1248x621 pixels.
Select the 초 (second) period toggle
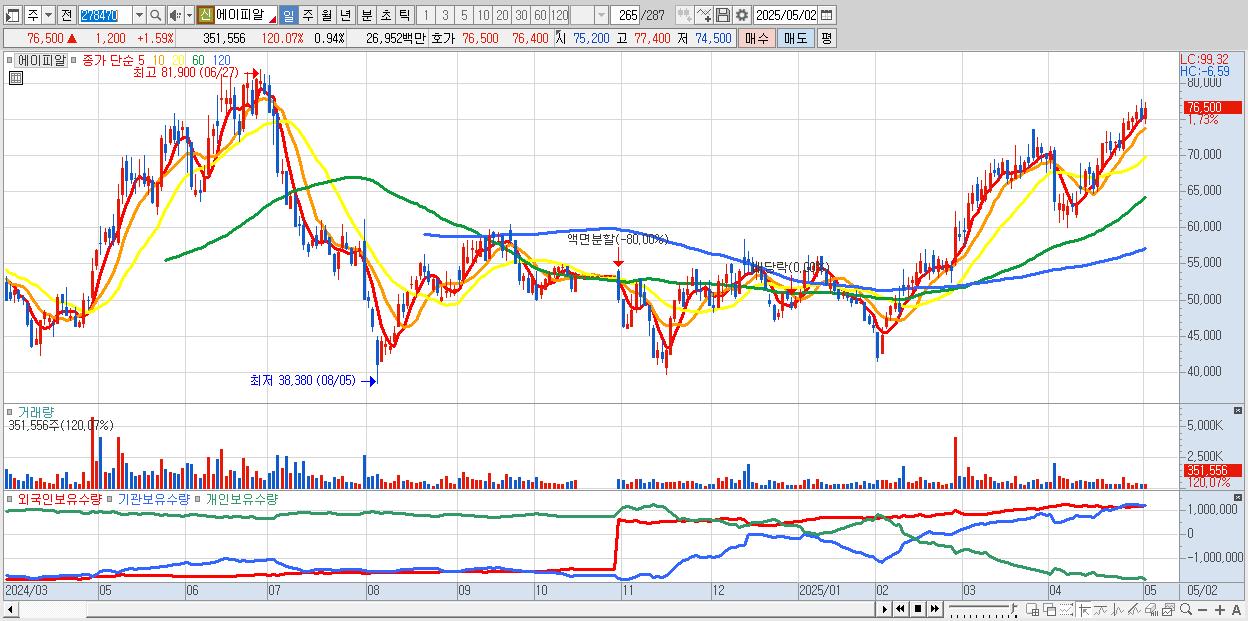click(385, 15)
